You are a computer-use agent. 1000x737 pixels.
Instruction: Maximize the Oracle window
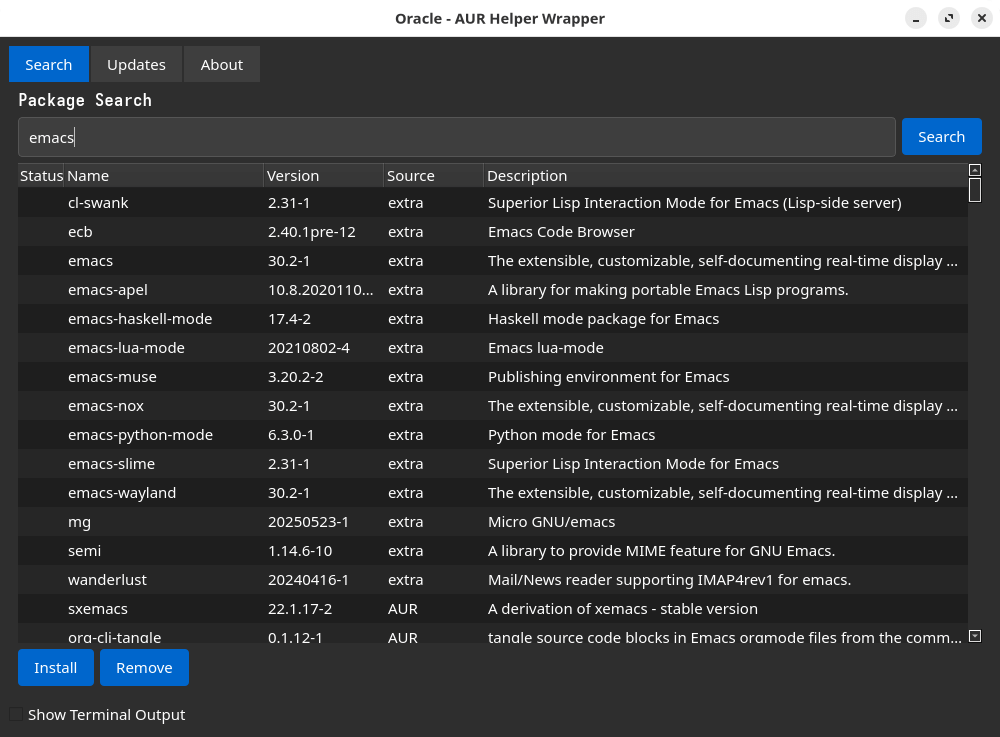click(949, 18)
